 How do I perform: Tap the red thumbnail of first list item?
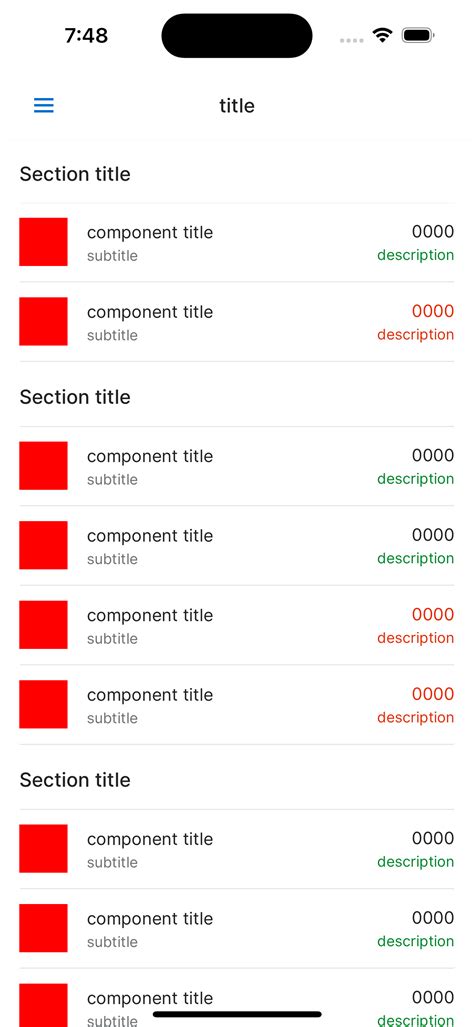pos(43,242)
